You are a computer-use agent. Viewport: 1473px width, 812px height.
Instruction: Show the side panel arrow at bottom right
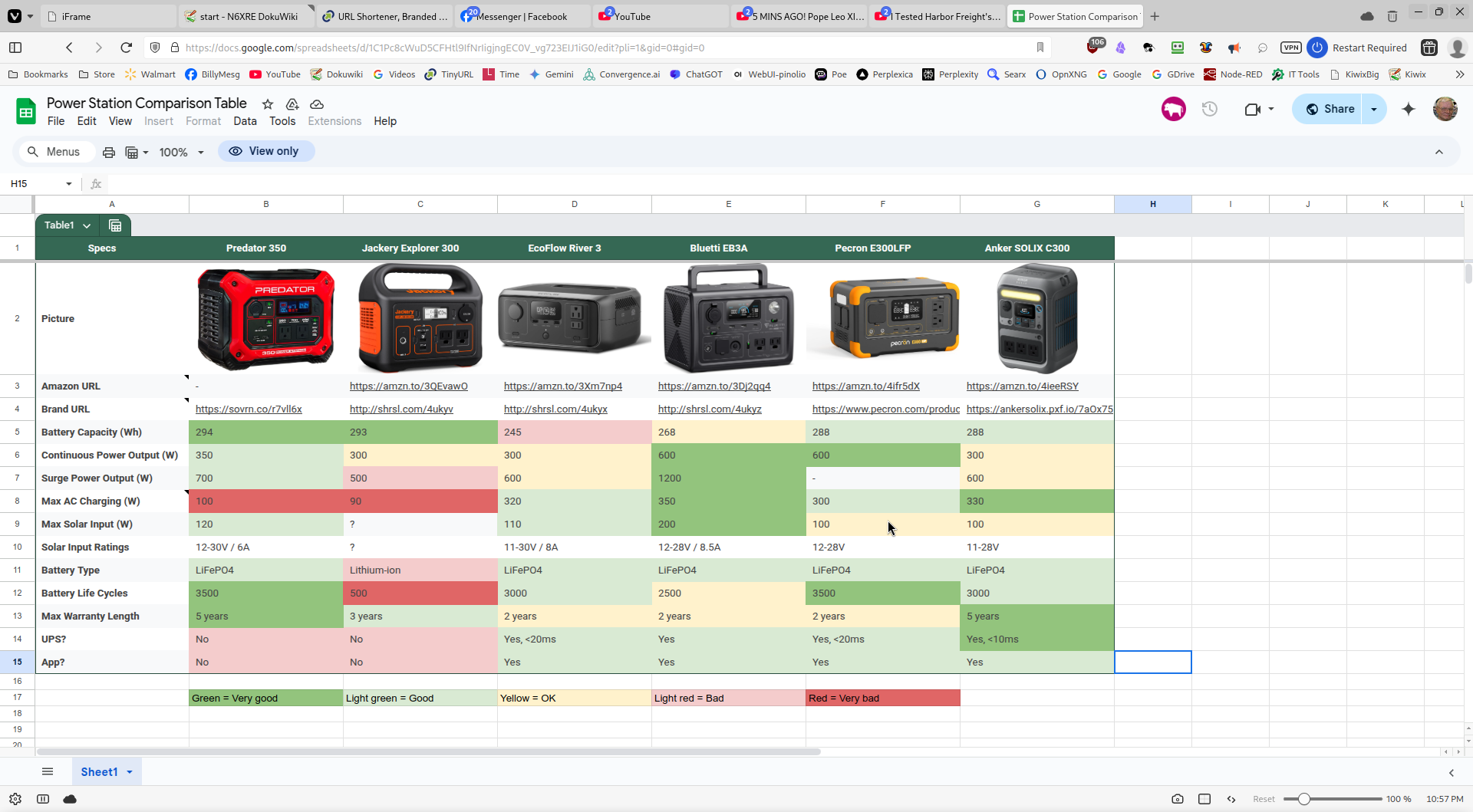1452,773
